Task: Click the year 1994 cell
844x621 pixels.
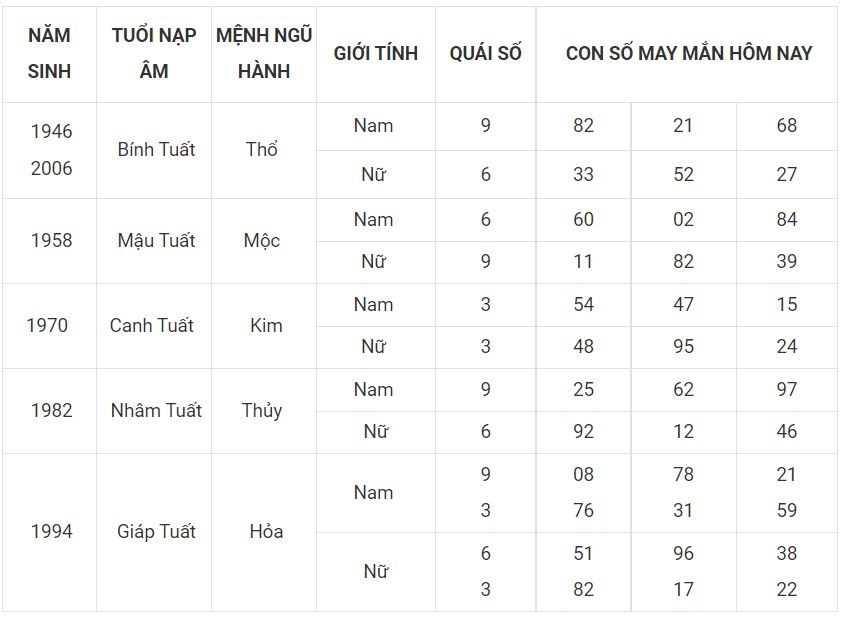Action: [x=52, y=532]
